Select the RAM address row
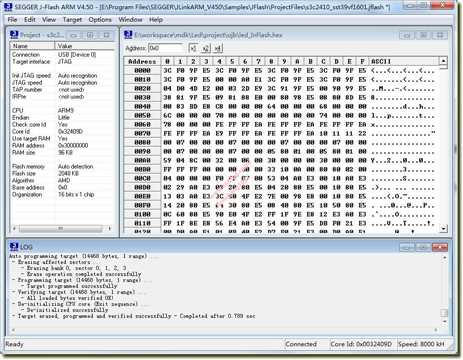The width and height of the screenshot is (463, 360). click(62, 145)
